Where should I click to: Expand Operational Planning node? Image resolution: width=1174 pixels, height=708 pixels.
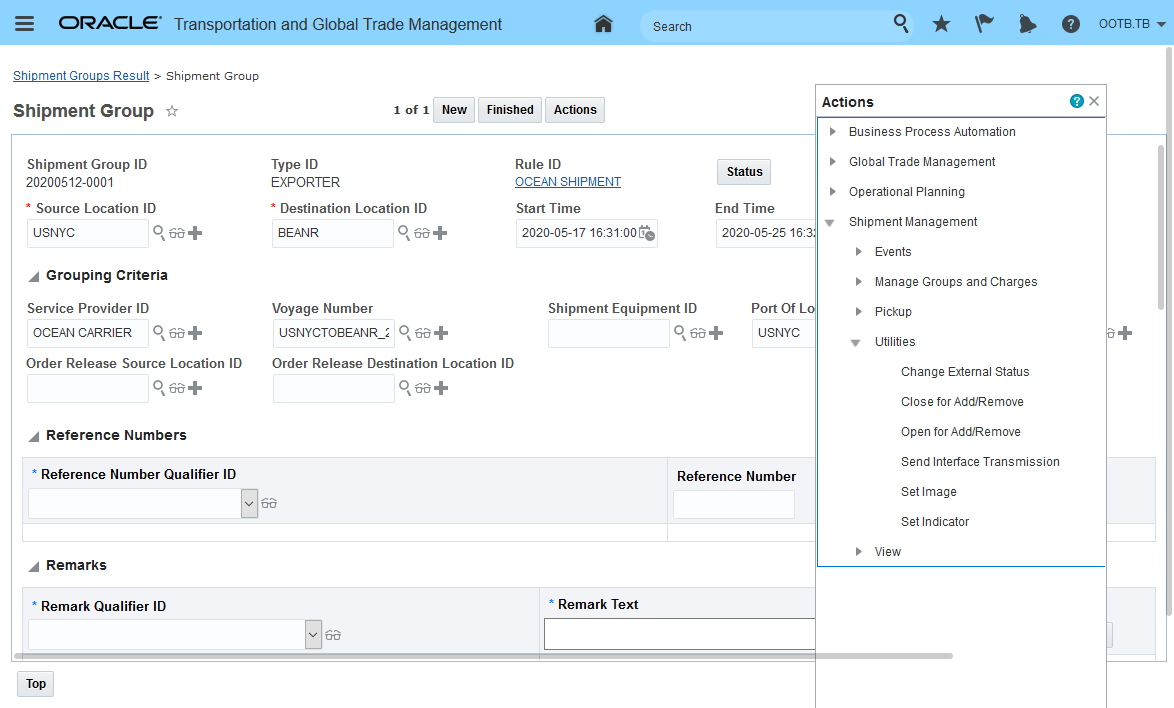click(x=832, y=192)
